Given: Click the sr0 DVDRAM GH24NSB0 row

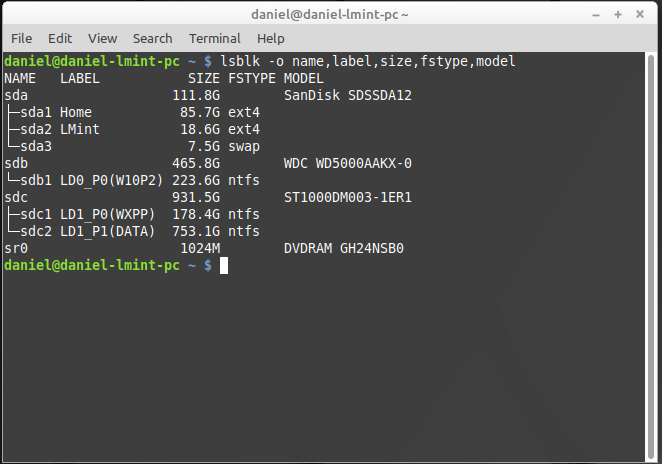Looking at the screenshot, I should point(204,248).
